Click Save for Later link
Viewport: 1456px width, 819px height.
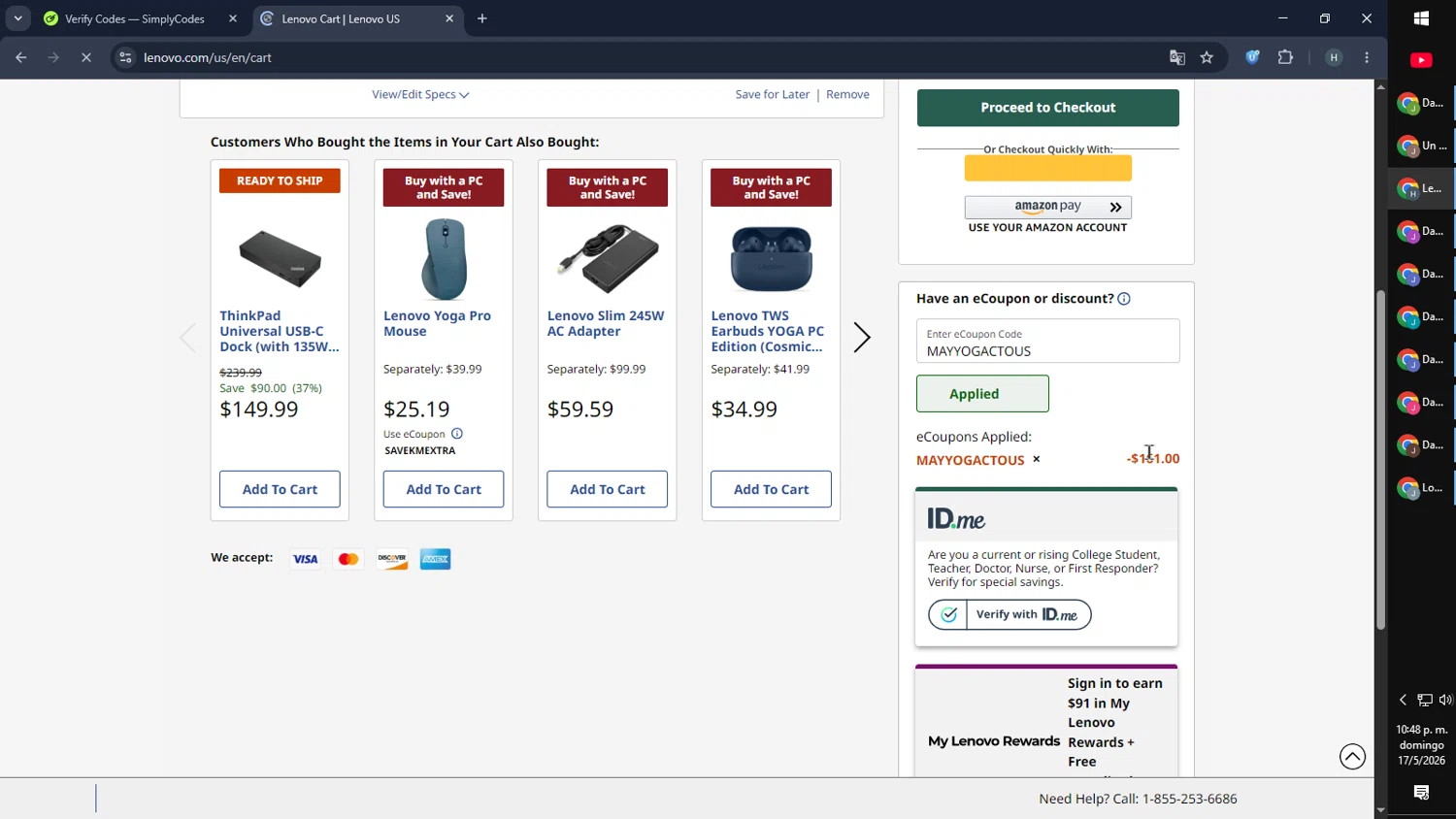coord(773,94)
